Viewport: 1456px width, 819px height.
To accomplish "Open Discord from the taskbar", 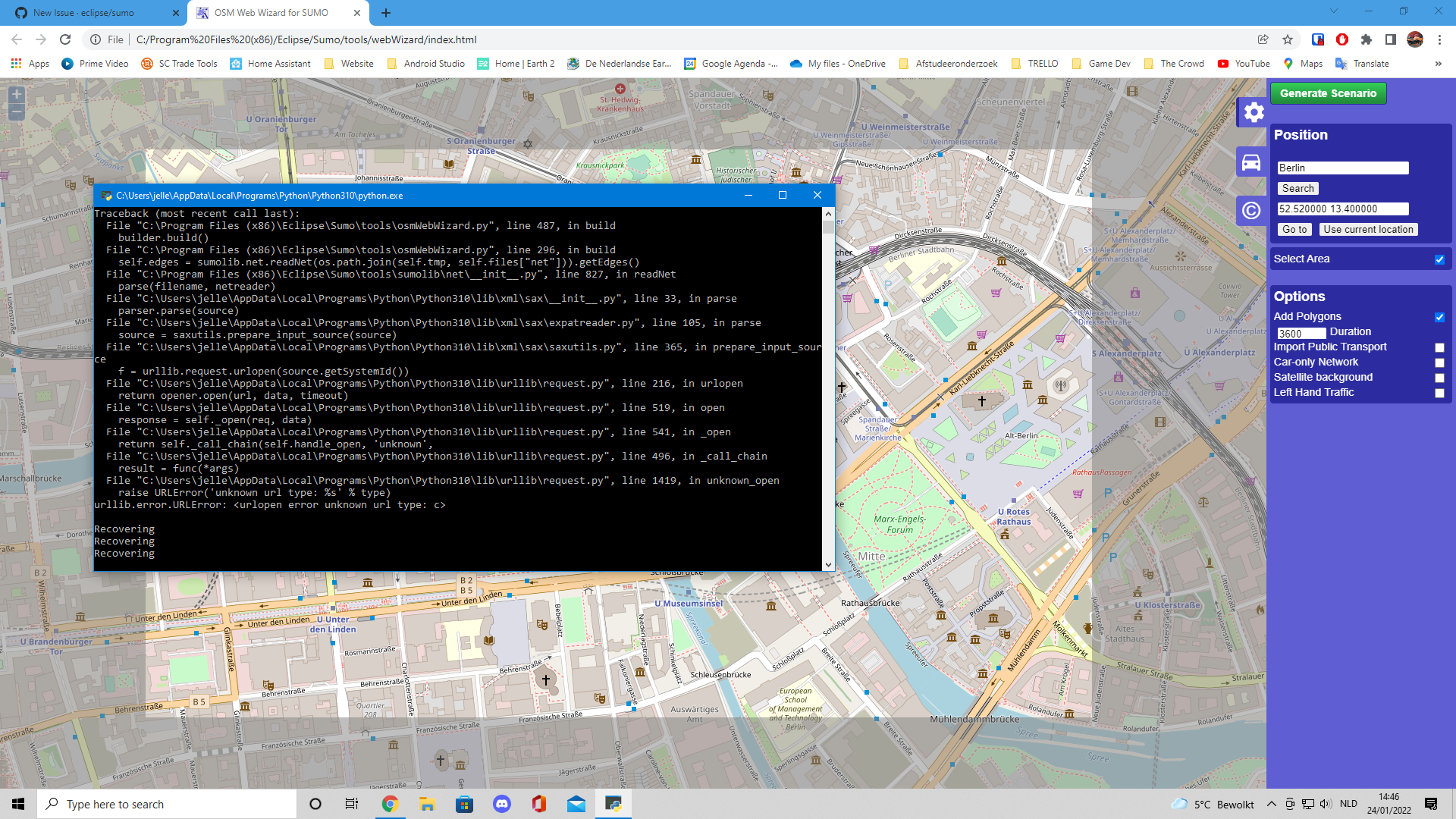I will [502, 804].
